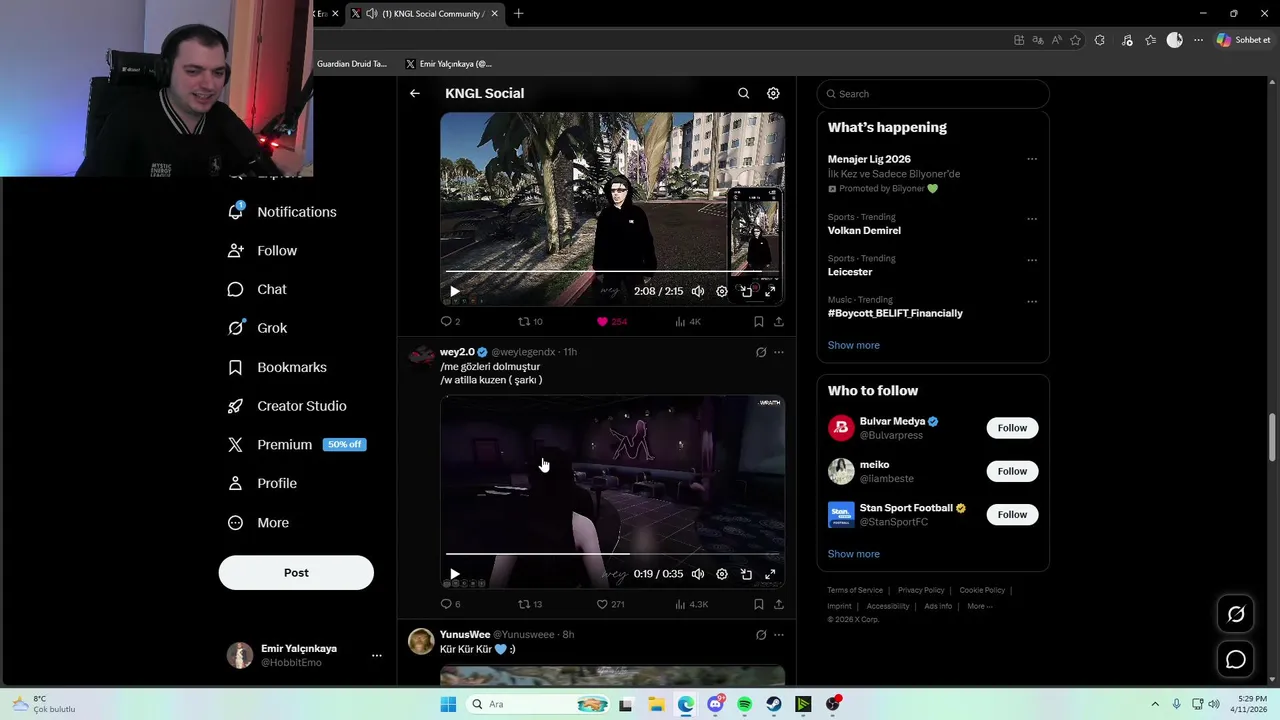View analytics of the 4.3K views post
This screenshot has height=720, width=1280.
(x=691, y=604)
